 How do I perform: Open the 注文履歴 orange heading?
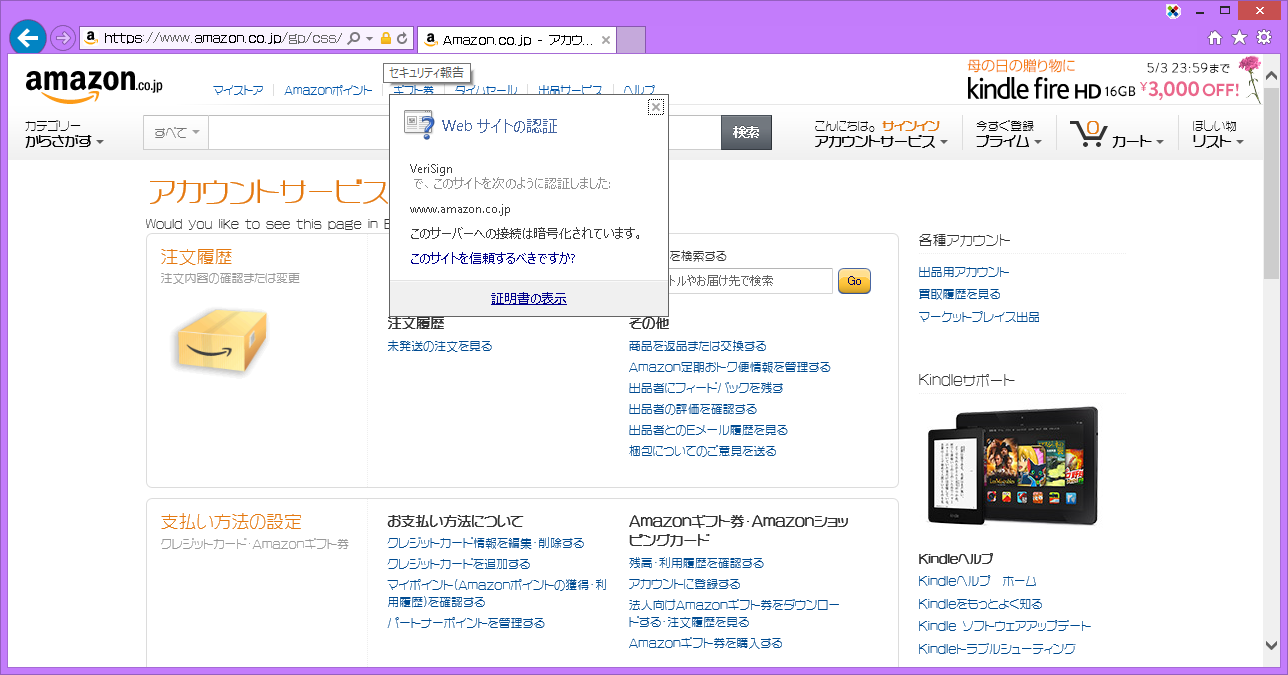point(197,257)
